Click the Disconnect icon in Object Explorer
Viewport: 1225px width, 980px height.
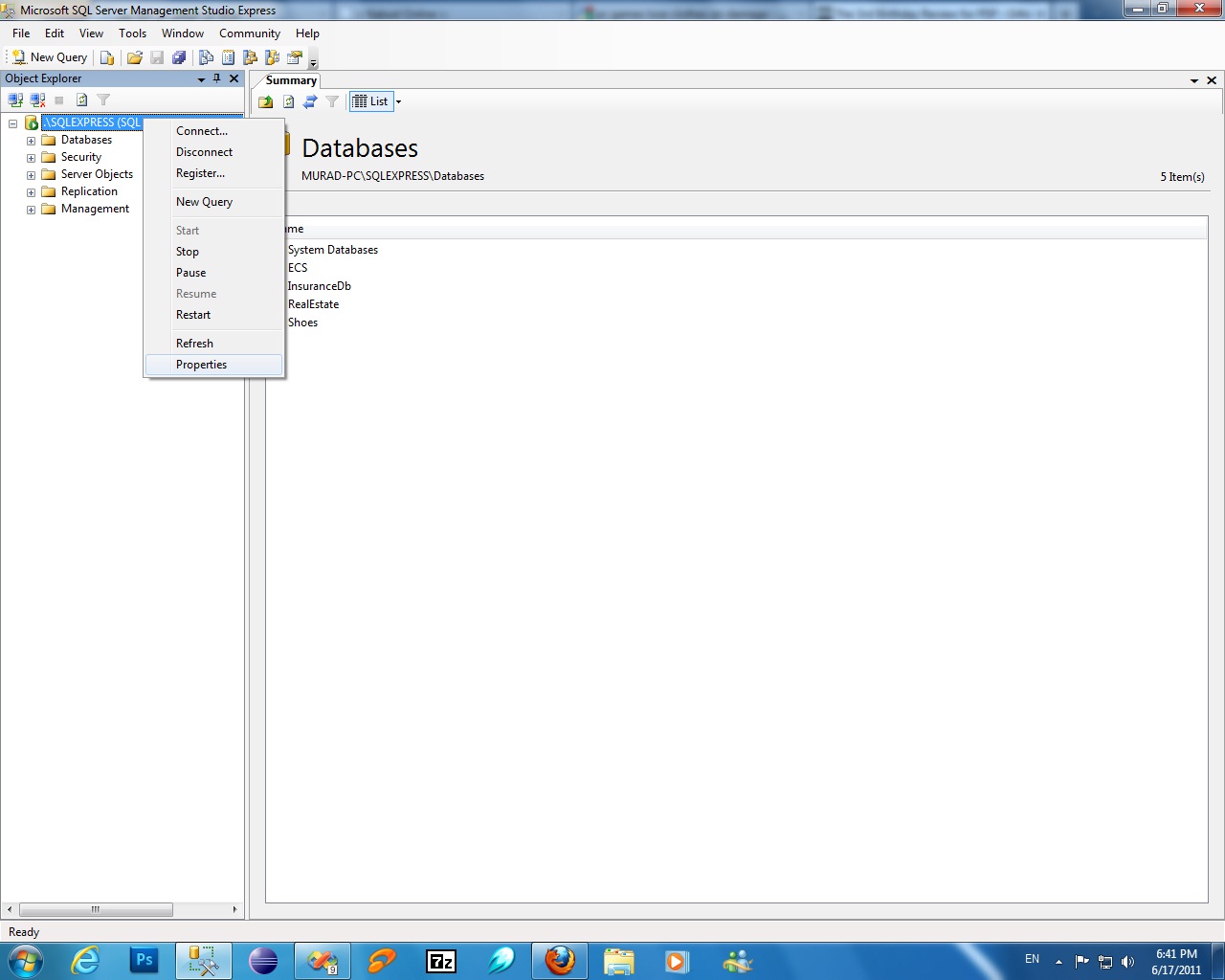pos(37,100)
